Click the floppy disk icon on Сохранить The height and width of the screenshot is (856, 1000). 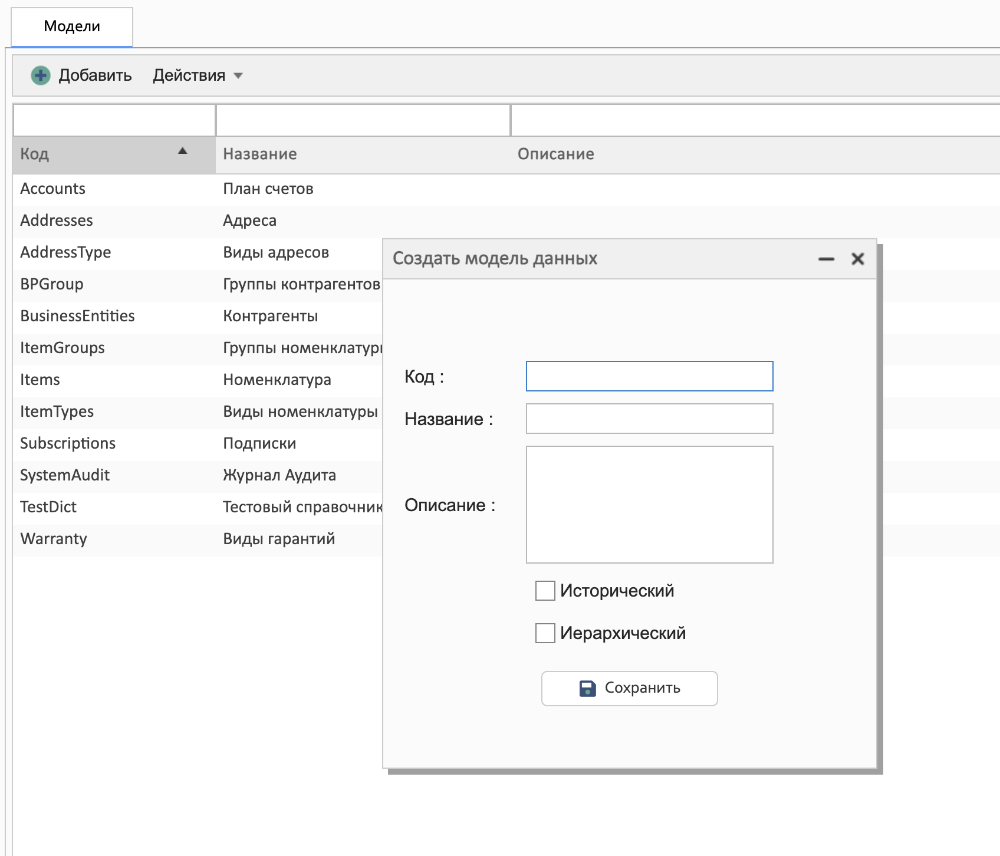coord(588,688)
